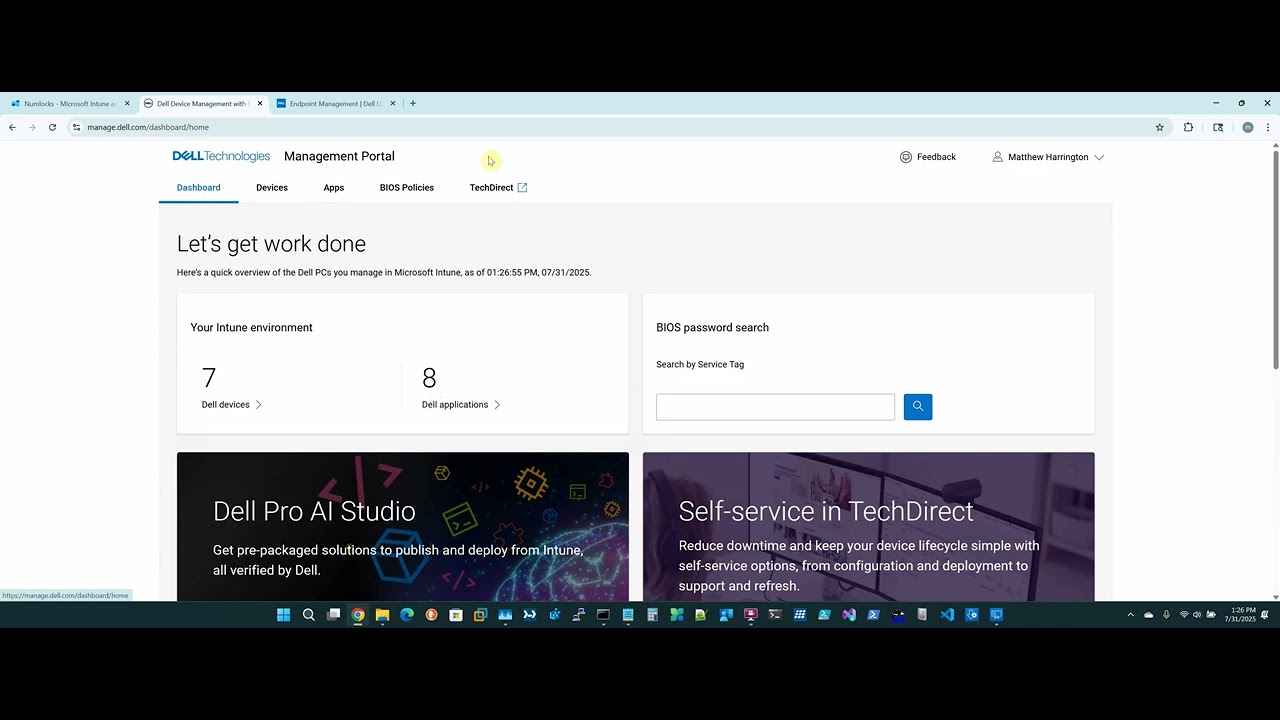Click the TechDirect external link icon

[522, 187]
